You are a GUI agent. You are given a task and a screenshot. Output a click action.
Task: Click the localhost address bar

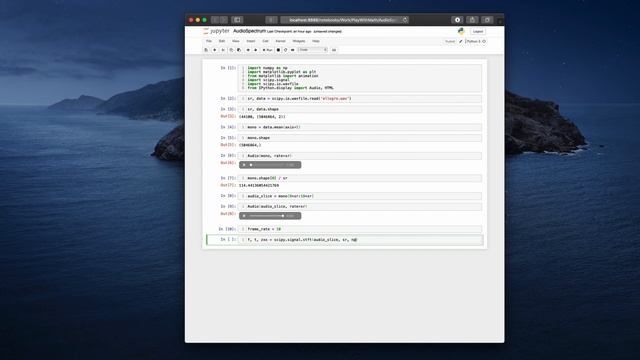(343, 20)
